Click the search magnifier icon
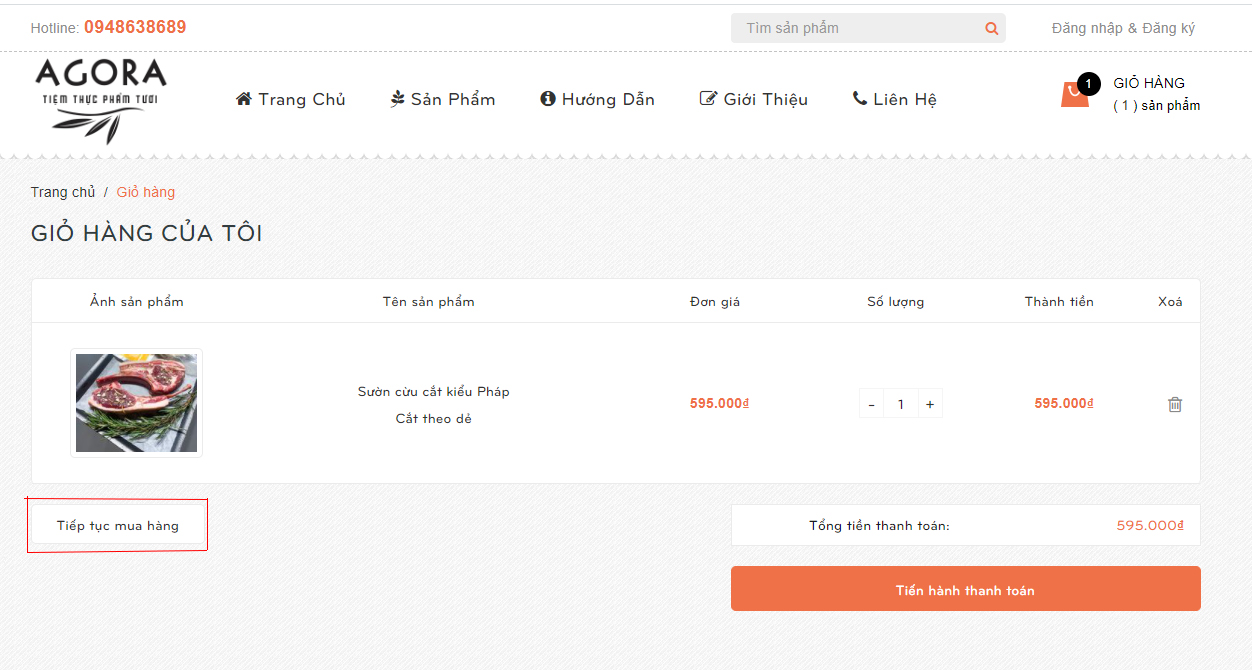This screenshot has height=670, width=1252. click(991, 28)
